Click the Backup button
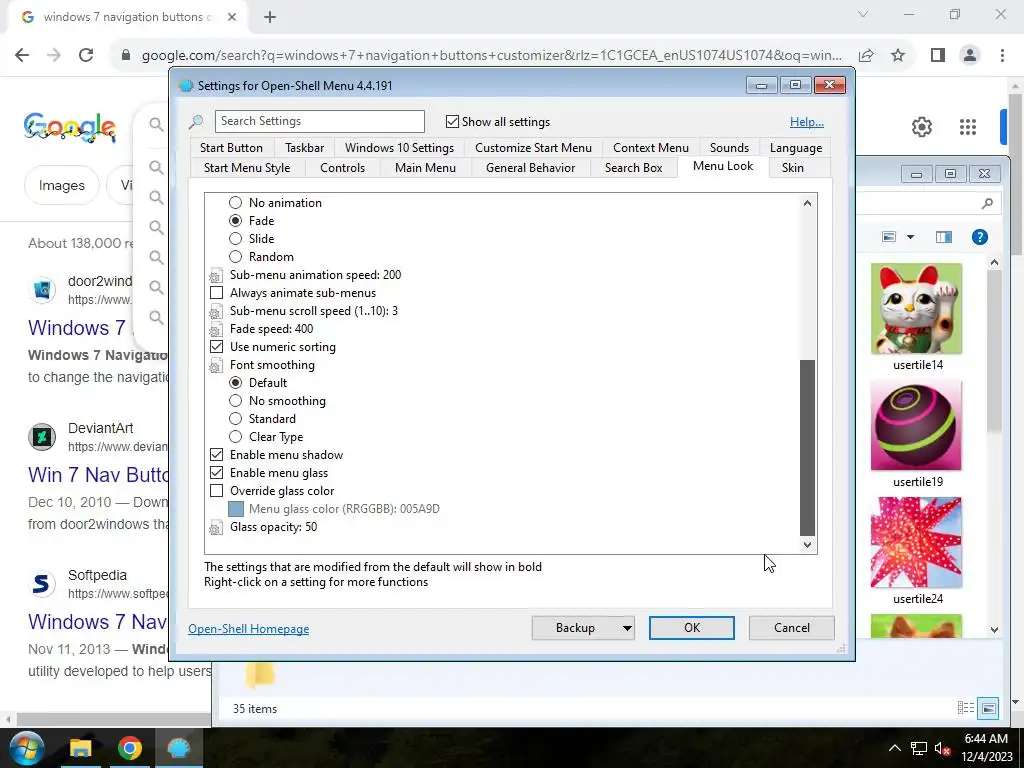Viewport: 1024px width, 768px height. (575, 628)
